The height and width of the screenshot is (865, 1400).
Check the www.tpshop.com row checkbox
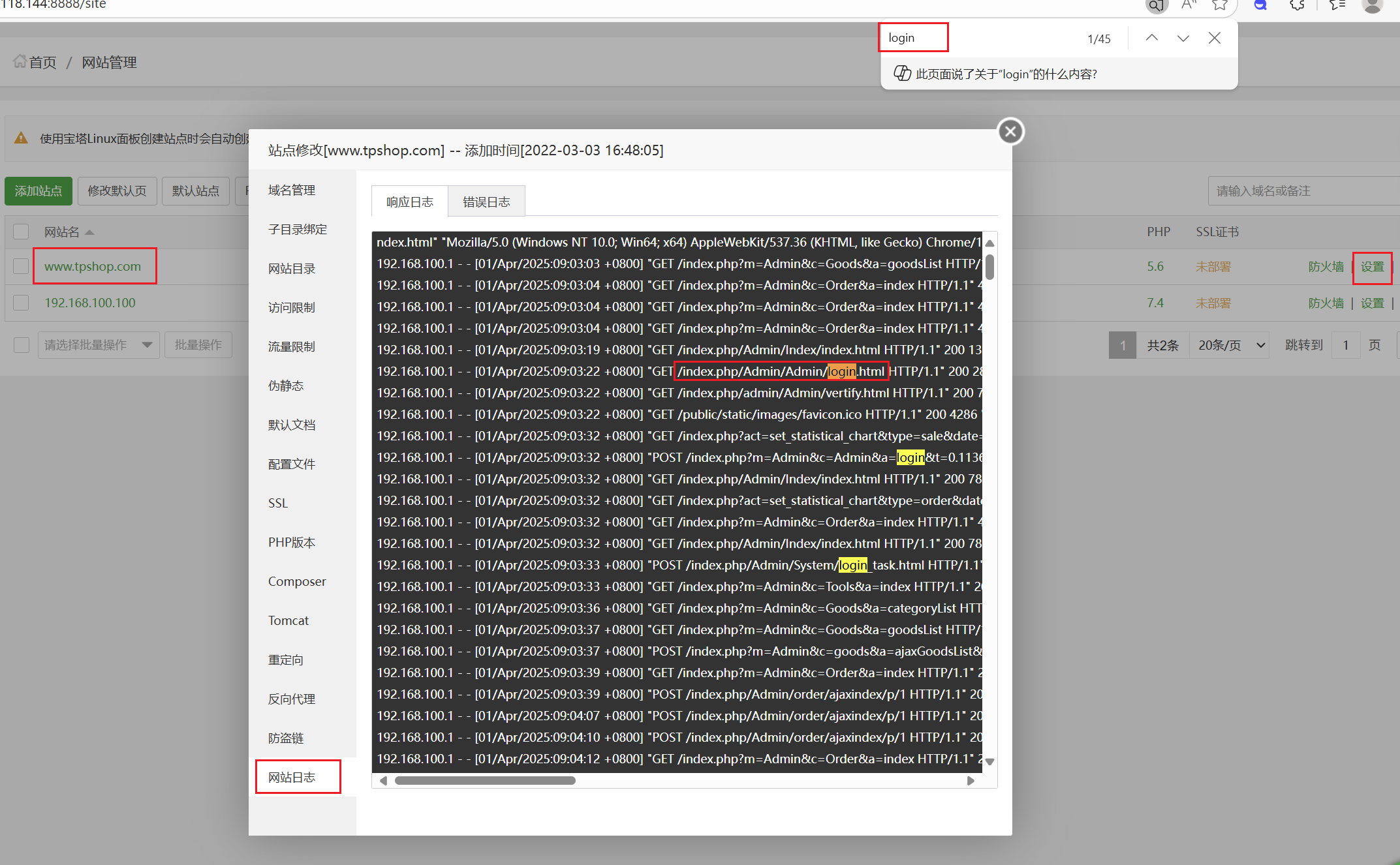(x=21, y=266)
